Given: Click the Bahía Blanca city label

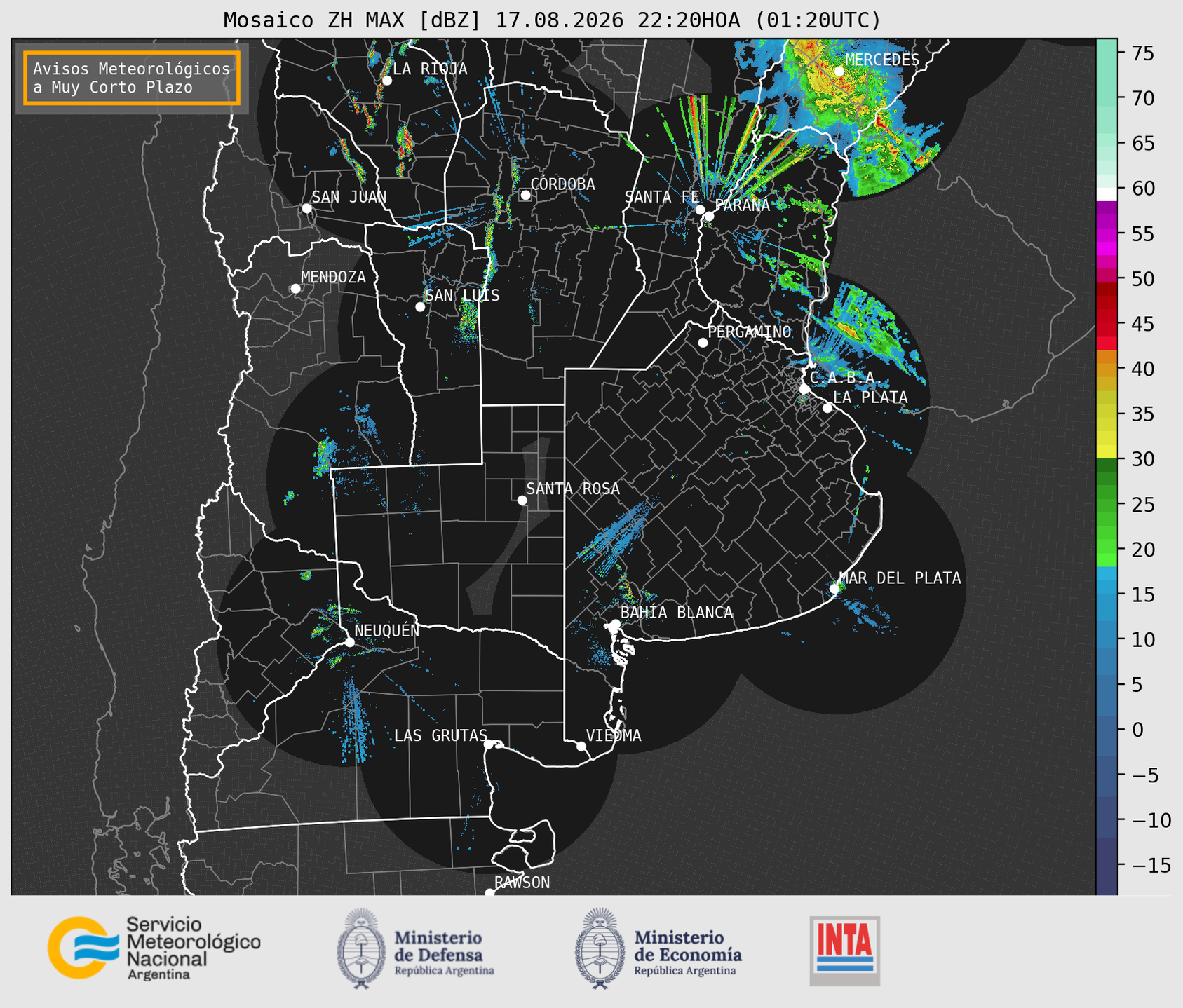Looking at the screenshot, I should coord(677,613).
